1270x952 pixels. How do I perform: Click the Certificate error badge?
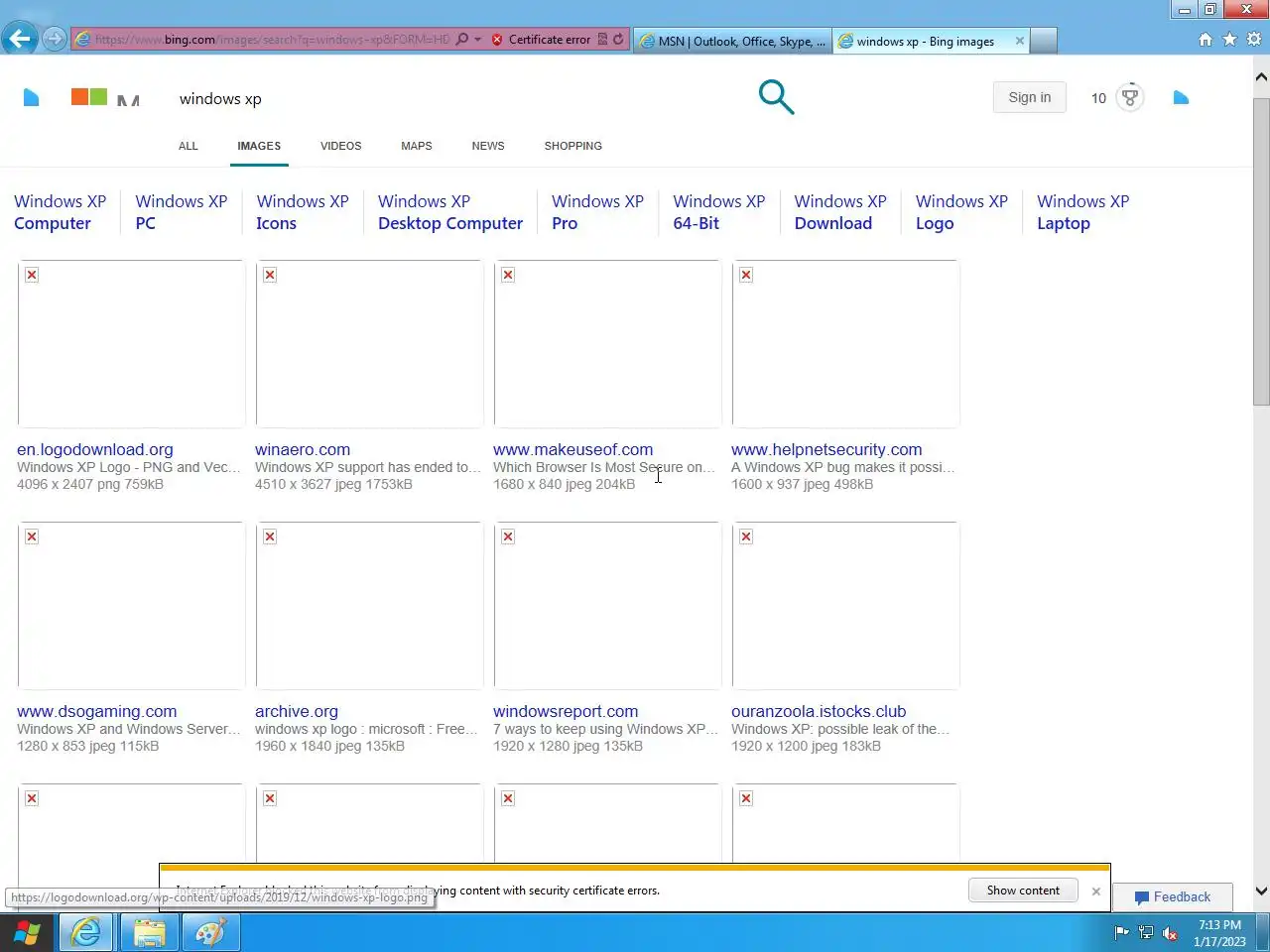click(541, 40)
